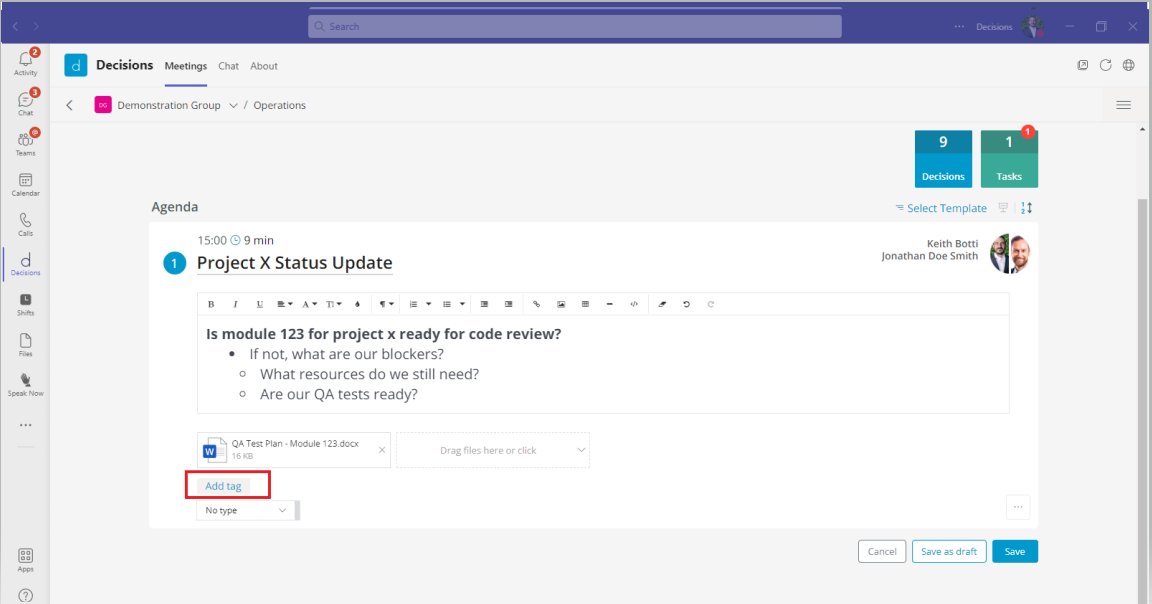1152x604 pixels.
Task: Expand the Demonstration Group channel dropdown
Action: pos(233,104)
